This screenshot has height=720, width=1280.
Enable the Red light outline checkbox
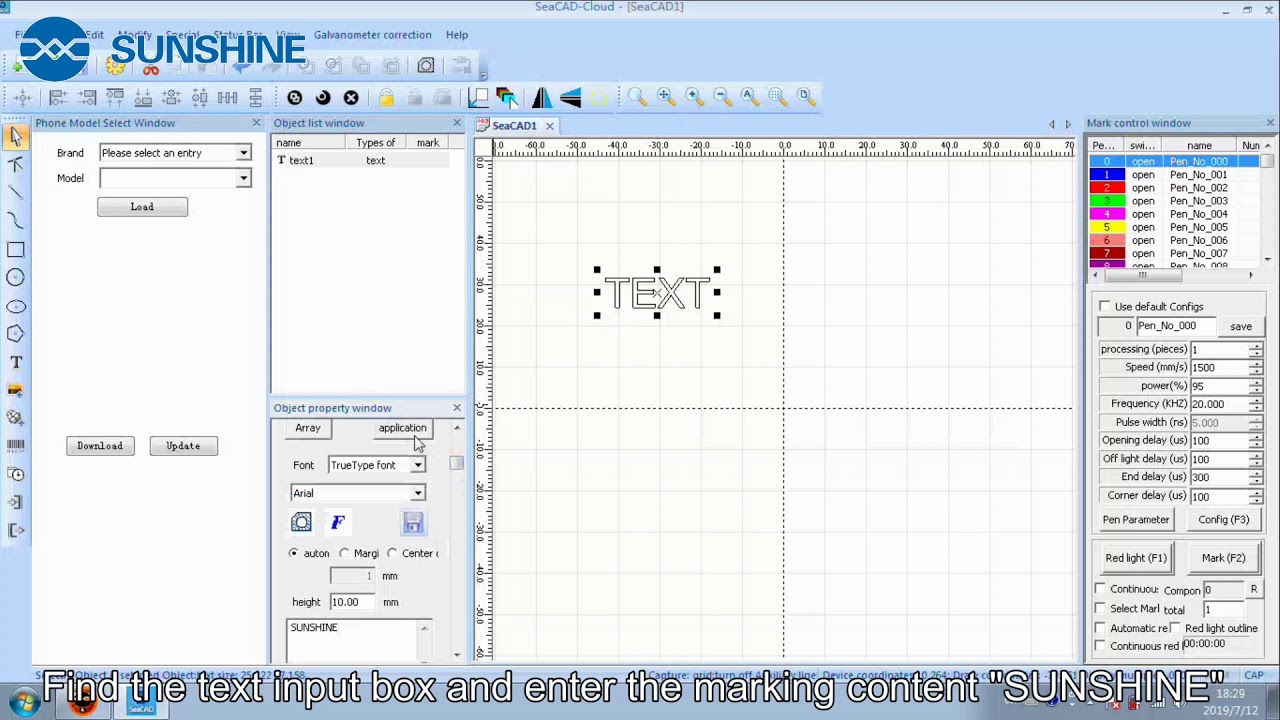click(1176, 628)
